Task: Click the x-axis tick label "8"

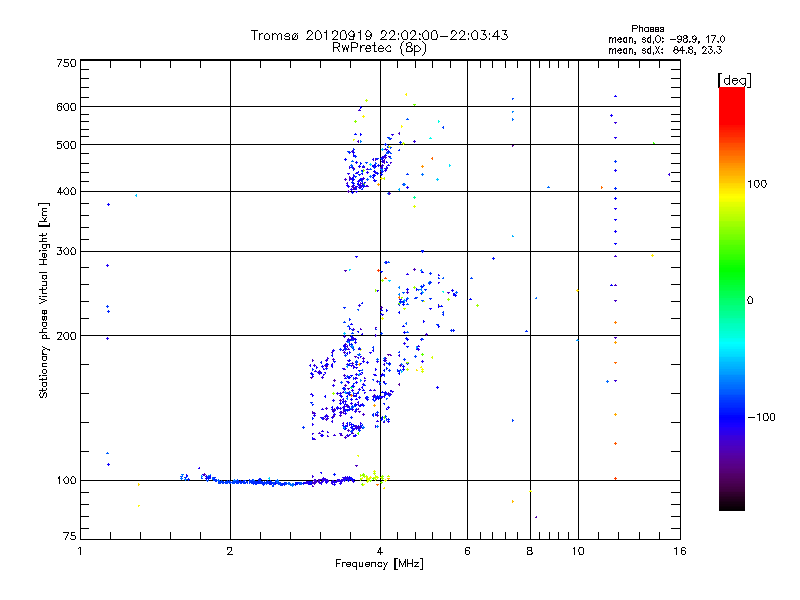Action: (530, 551)
